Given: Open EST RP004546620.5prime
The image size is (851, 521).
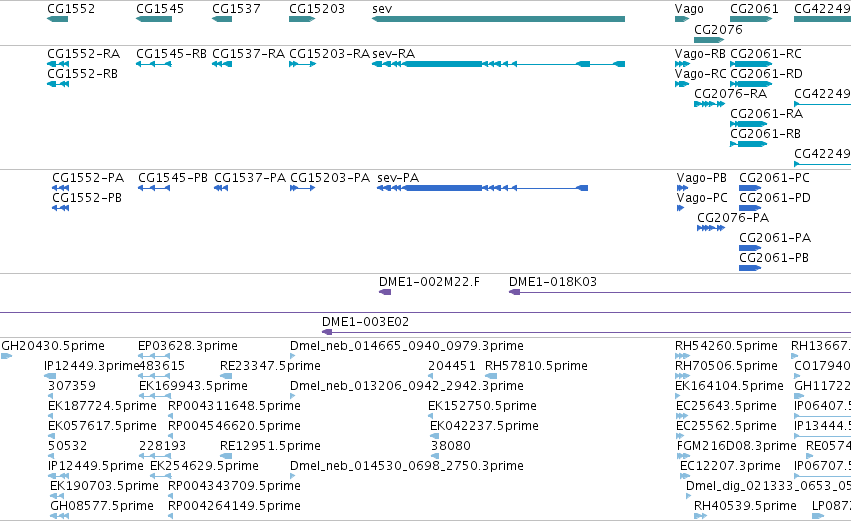Looking at the screenshot, I should (234, 427).
